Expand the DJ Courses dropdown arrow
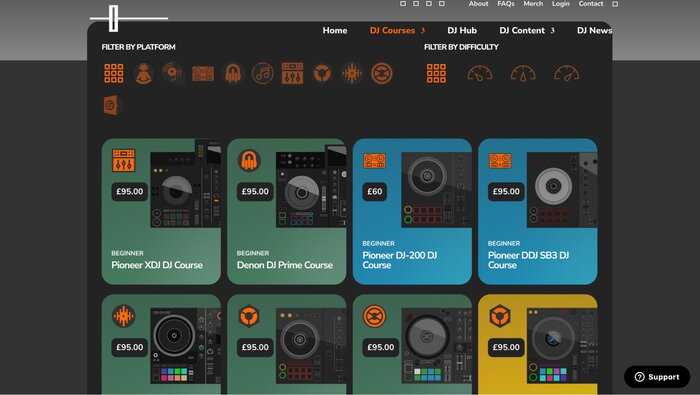Screen dimensions: 700x395 [423, 30]
